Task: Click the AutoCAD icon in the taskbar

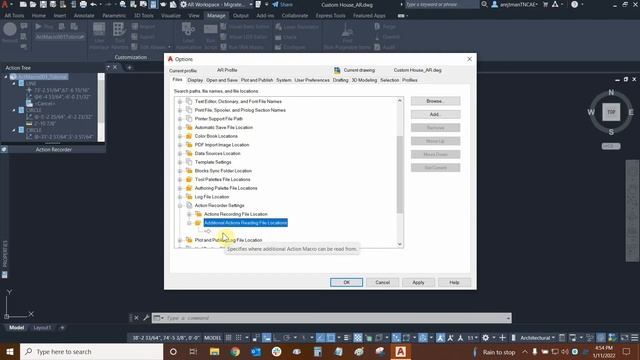Action: point(400,351)
